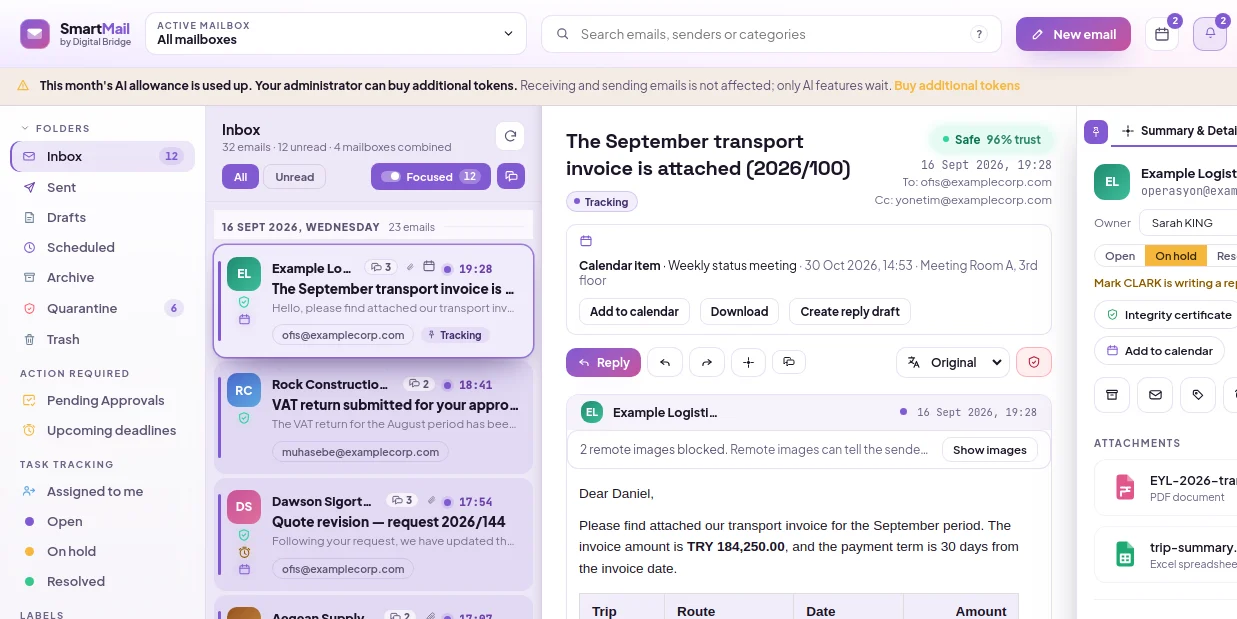This screenshot has height=619, width=1237.
Task: Select the All filter chip
Action: pyautogui.click(x=240, y=176)
